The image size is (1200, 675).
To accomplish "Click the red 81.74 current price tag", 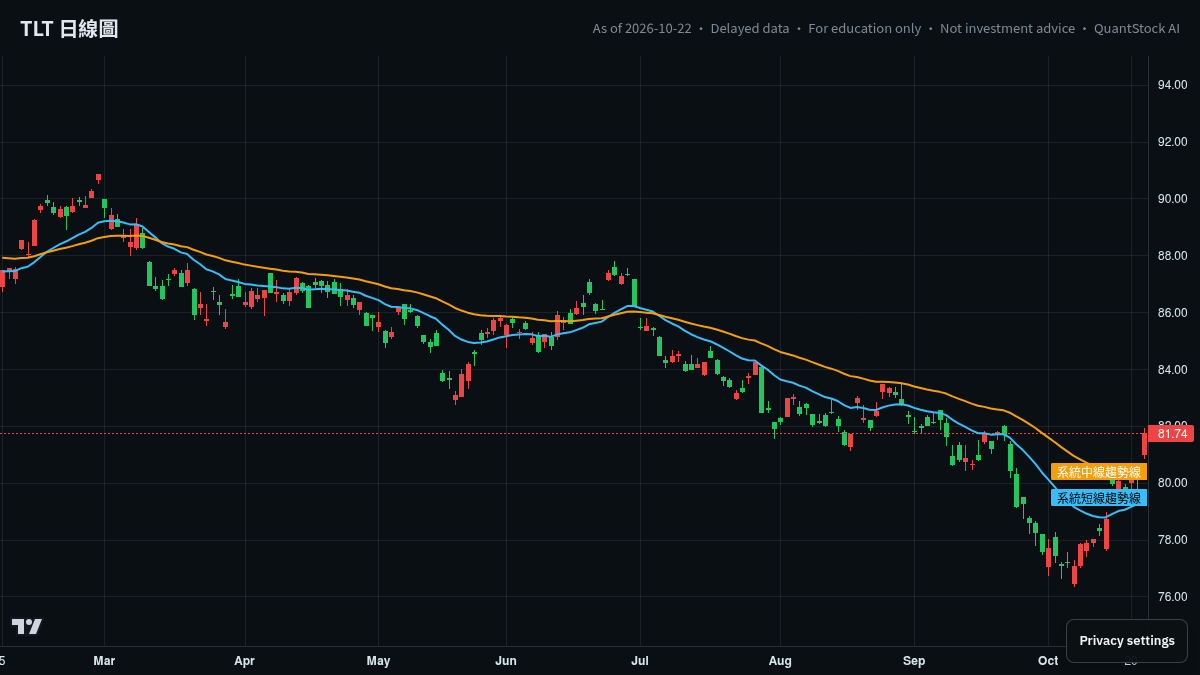I will [1171, 434].
